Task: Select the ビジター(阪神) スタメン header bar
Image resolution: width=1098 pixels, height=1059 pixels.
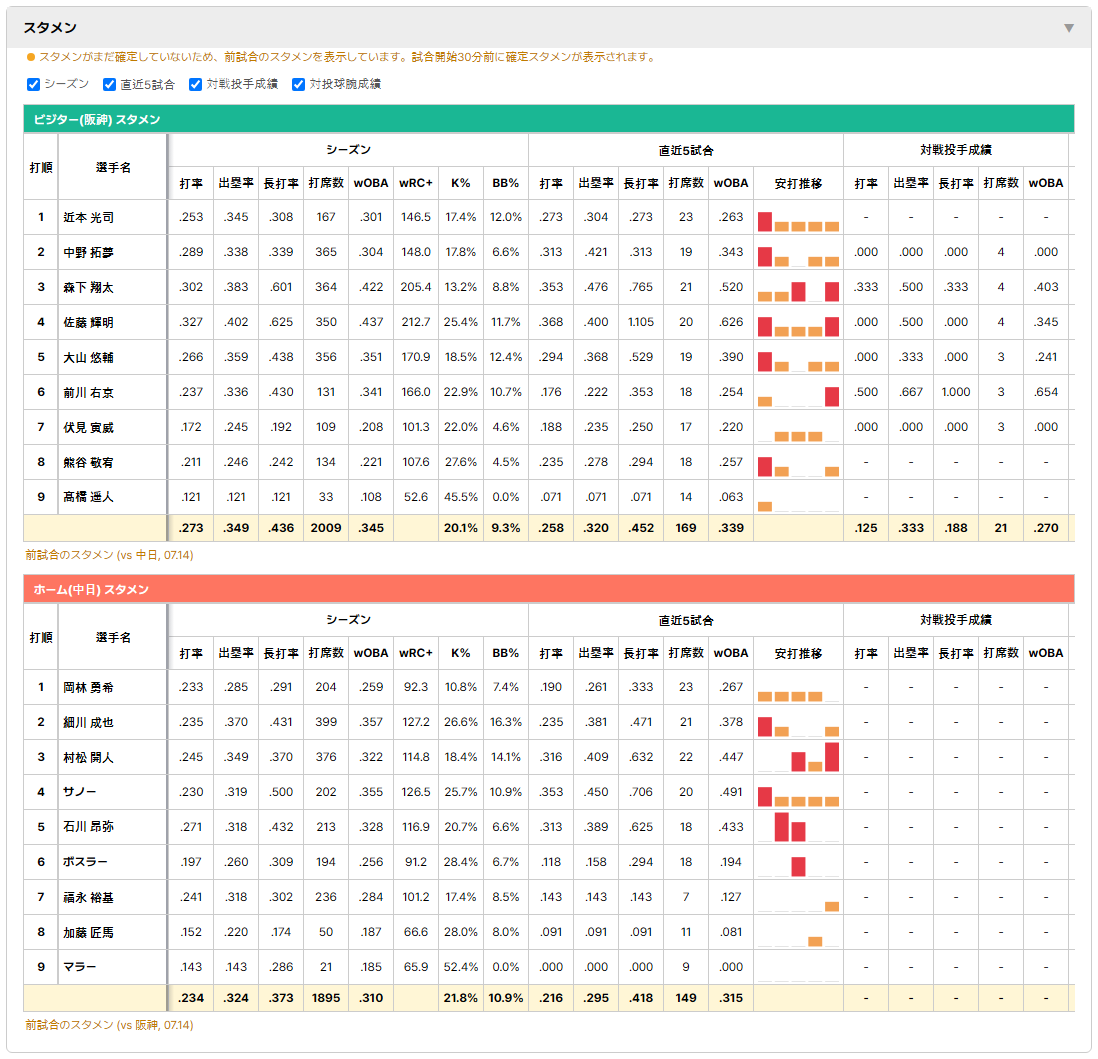Action: 549,119
